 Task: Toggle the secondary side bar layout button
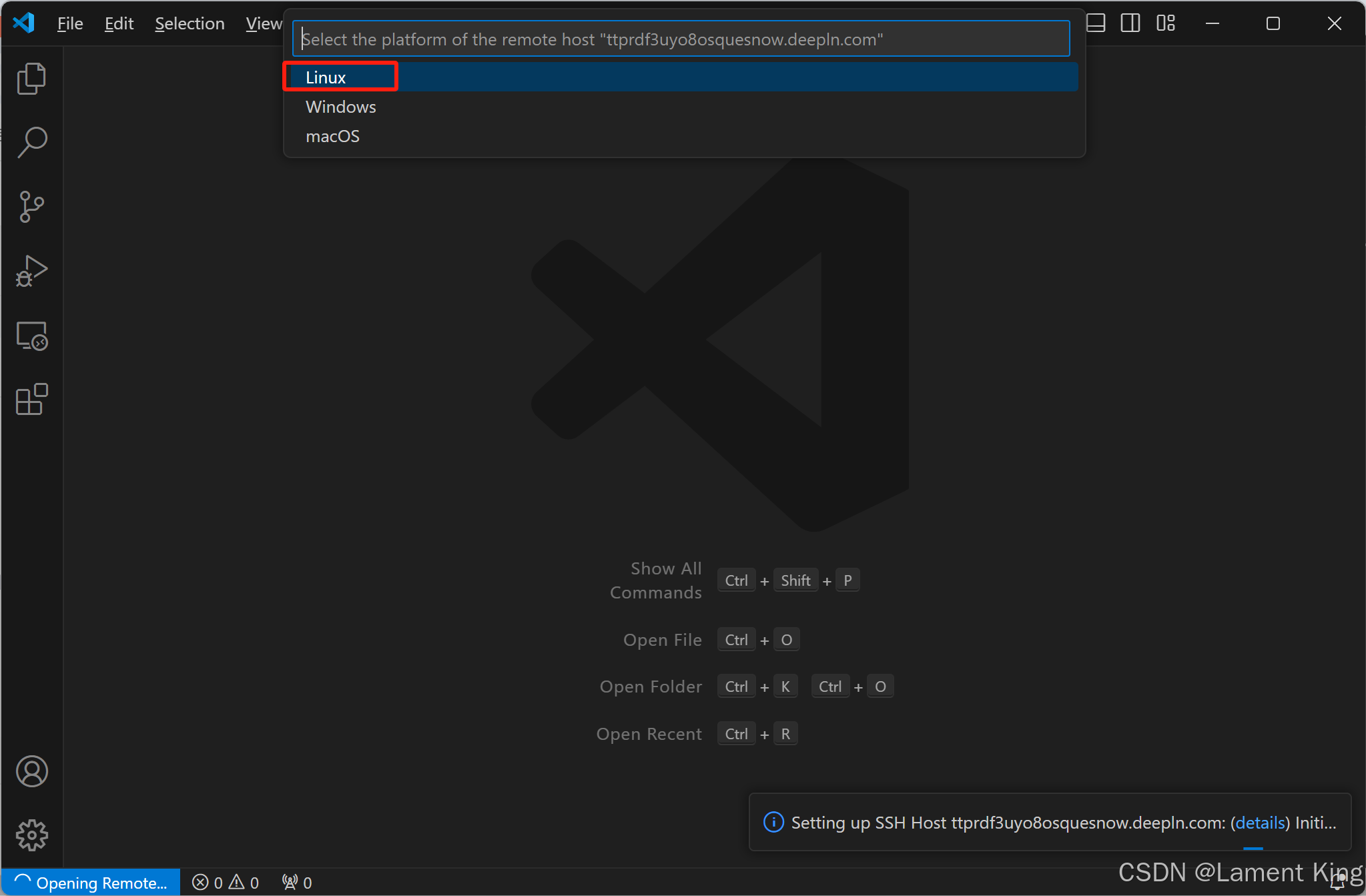click(x=1130, y=23)
